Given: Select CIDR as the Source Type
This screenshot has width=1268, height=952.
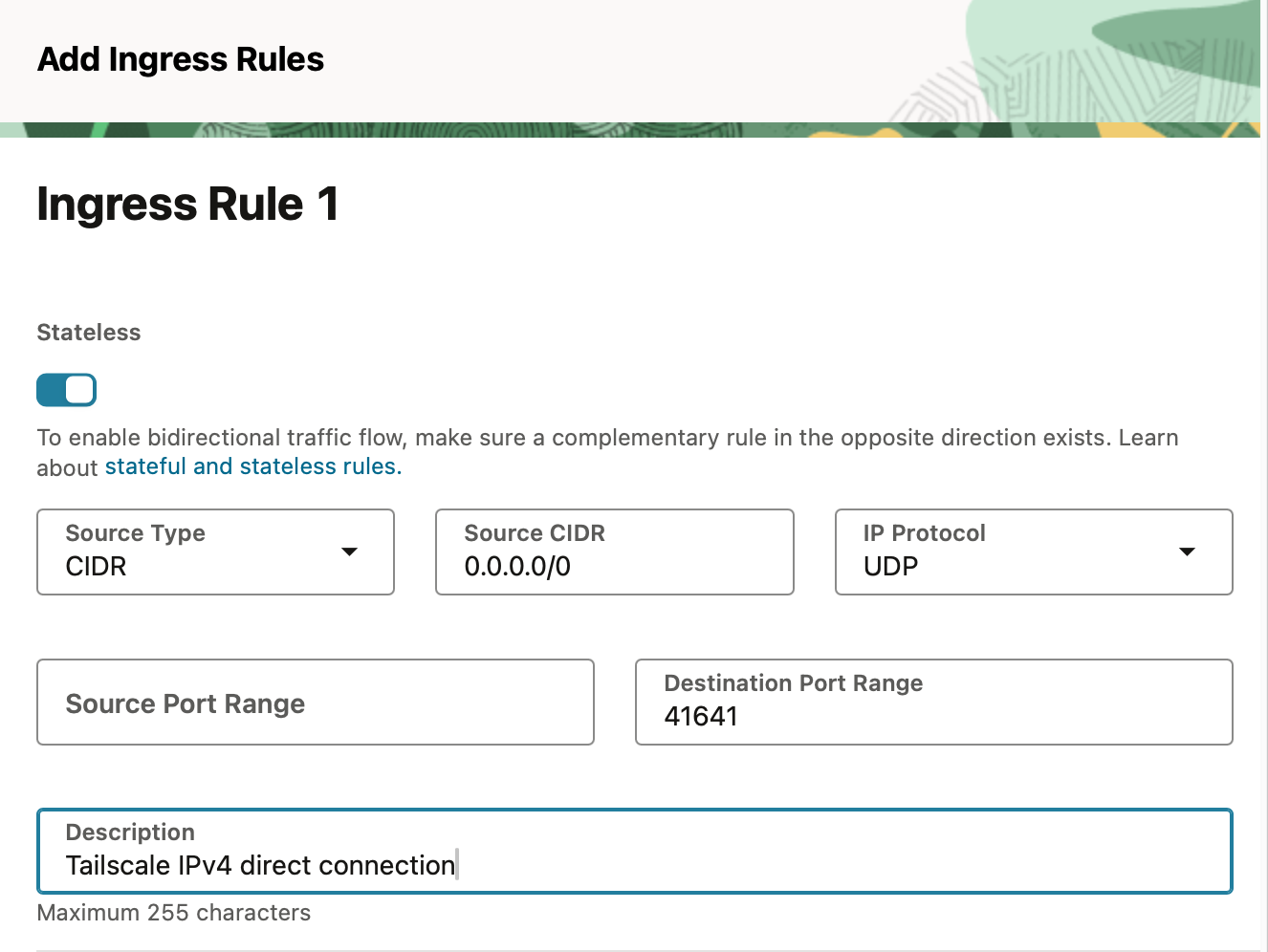Looking at the screenshot, I should 215,552.
